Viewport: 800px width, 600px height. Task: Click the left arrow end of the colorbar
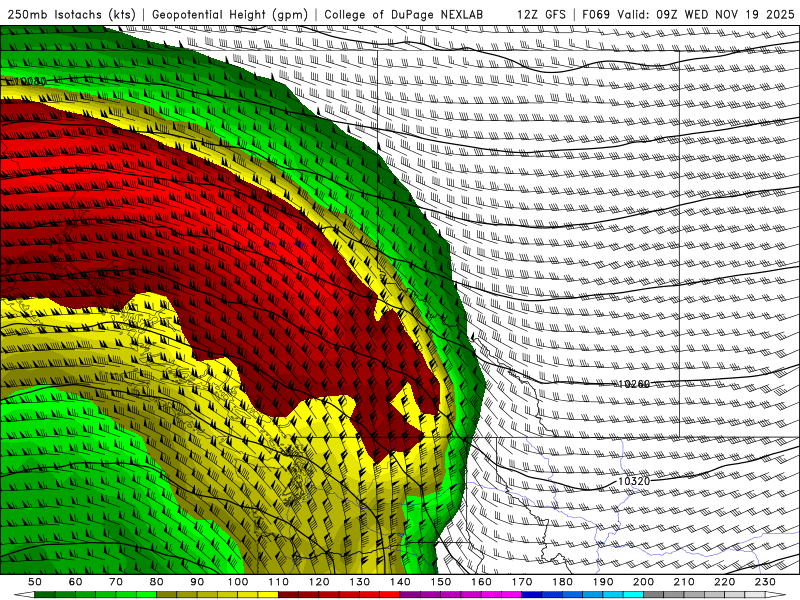point(24,595)
